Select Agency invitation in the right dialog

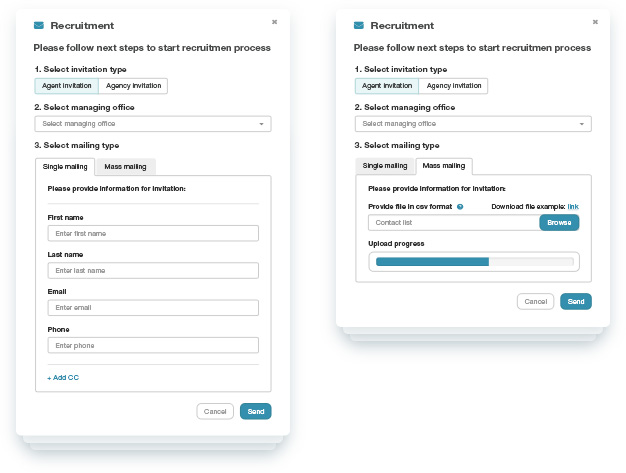coord(454,86)
